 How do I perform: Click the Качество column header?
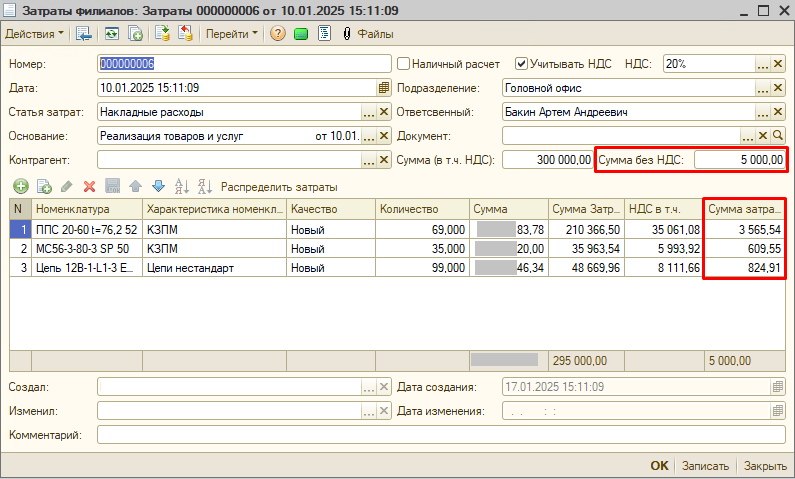click(331, 209)
